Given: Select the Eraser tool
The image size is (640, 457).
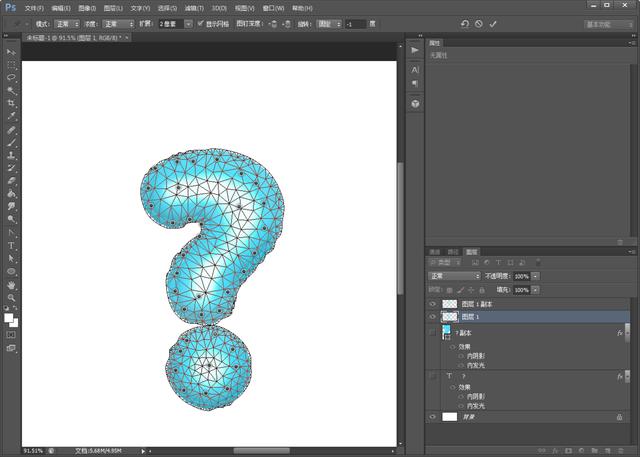Looking at the screenshot, I should (x=11, y=181).
